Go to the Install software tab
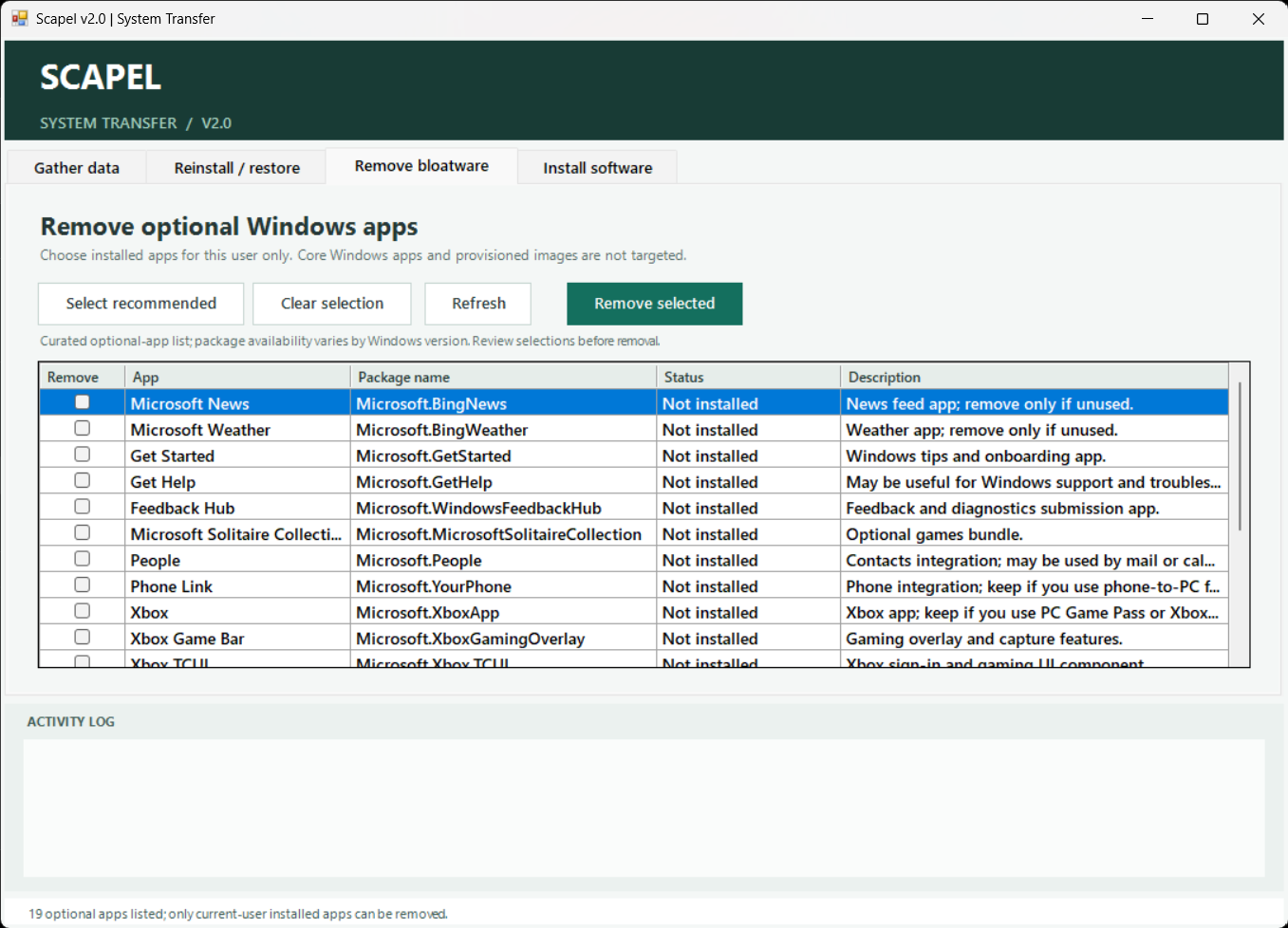Screen dimensions: 1288x928 tap(598, 168)
